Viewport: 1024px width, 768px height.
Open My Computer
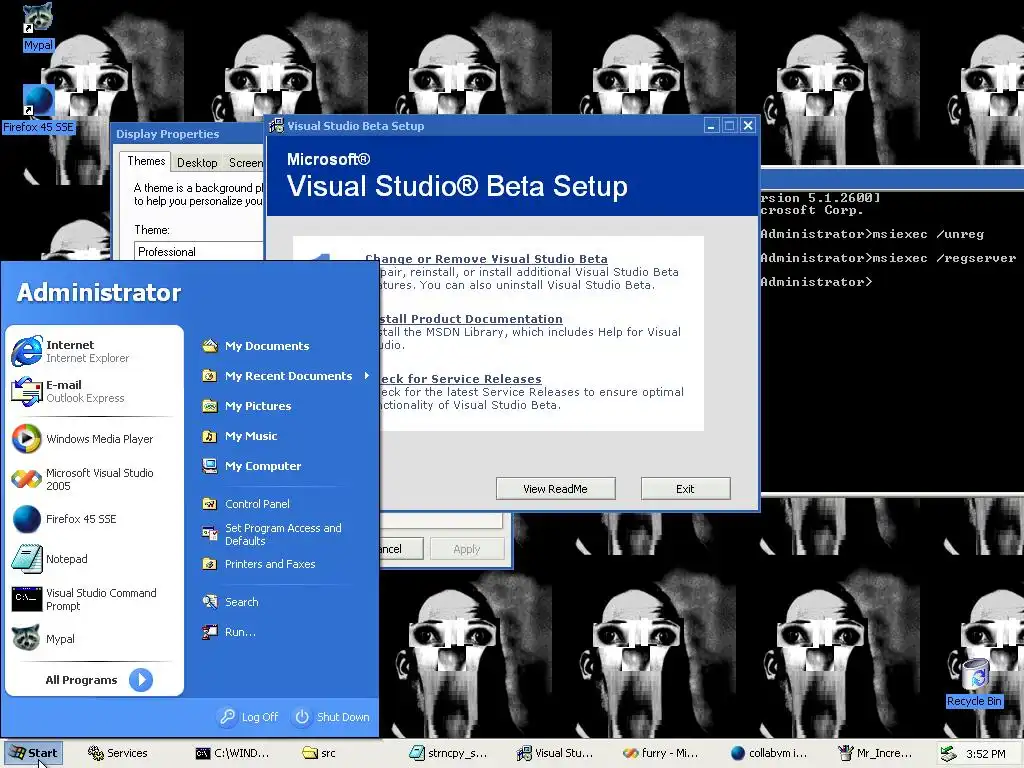[x=252, y=466]
